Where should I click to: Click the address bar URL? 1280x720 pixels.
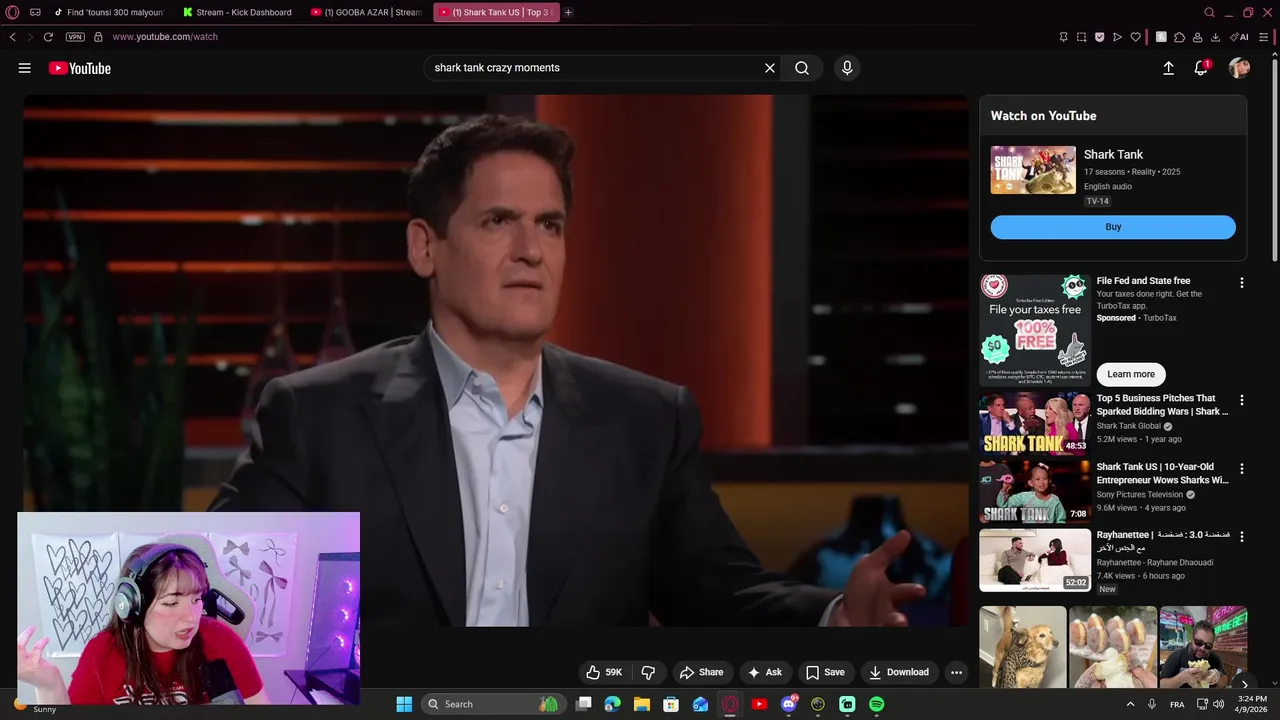[x=165, y=37]
